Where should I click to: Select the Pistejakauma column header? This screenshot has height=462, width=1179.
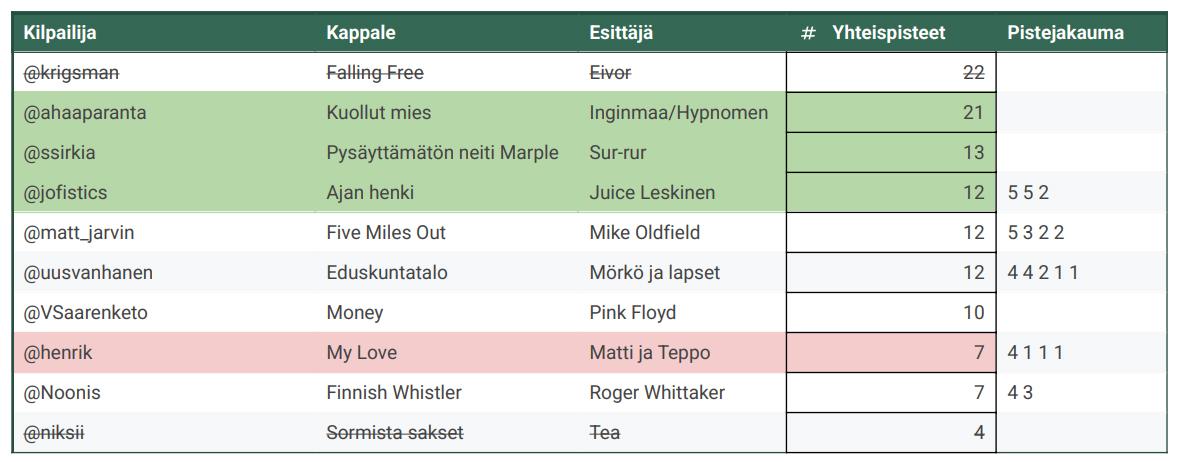point(1065,33)
